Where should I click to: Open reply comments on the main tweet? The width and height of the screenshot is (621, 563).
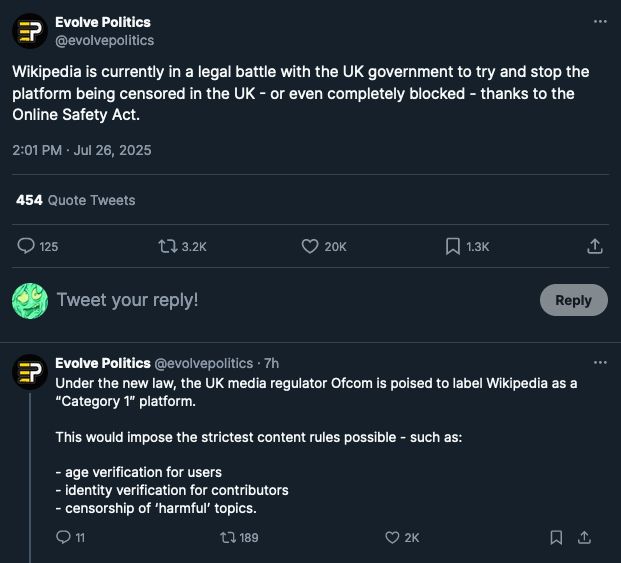38,246
